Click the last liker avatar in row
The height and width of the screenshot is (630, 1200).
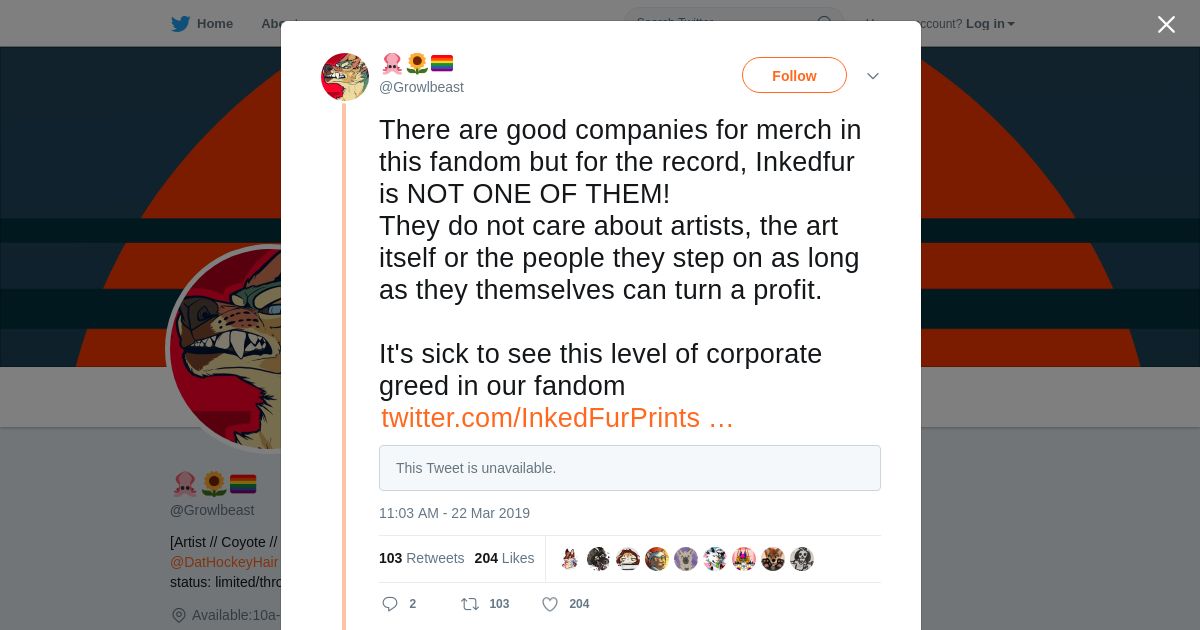click(x=802, y=559)
